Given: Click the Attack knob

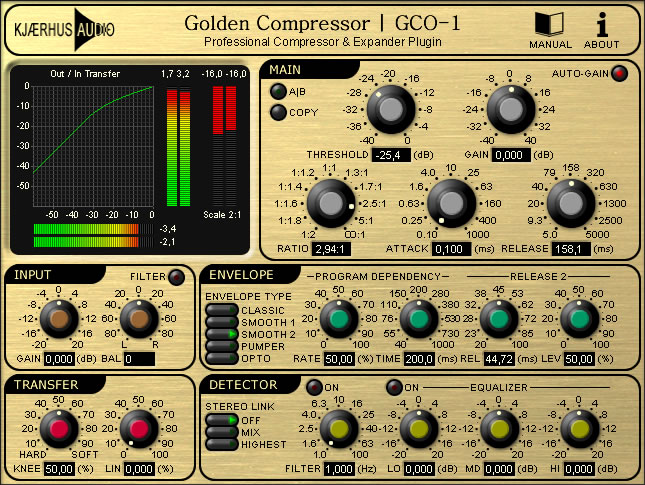Looking at the screenshot, I should point(451,203).
